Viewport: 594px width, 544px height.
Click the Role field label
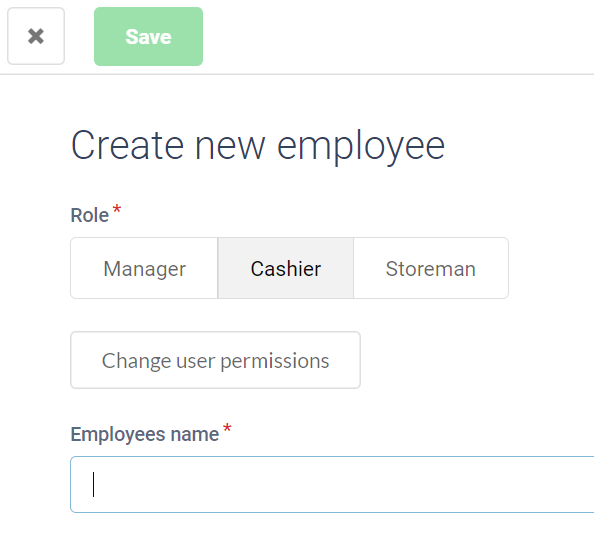90,215
